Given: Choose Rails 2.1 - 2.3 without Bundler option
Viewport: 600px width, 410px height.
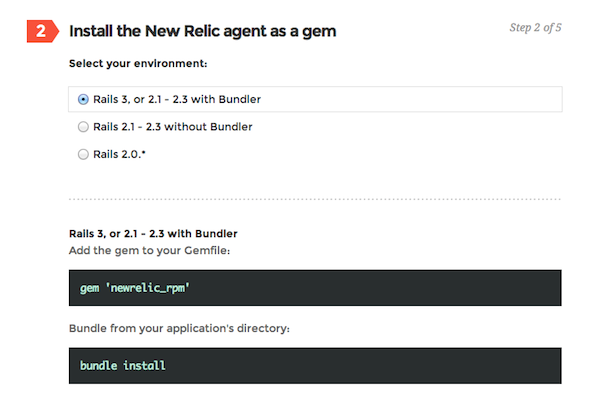Looking at the screenshot, I should [83, 127].
